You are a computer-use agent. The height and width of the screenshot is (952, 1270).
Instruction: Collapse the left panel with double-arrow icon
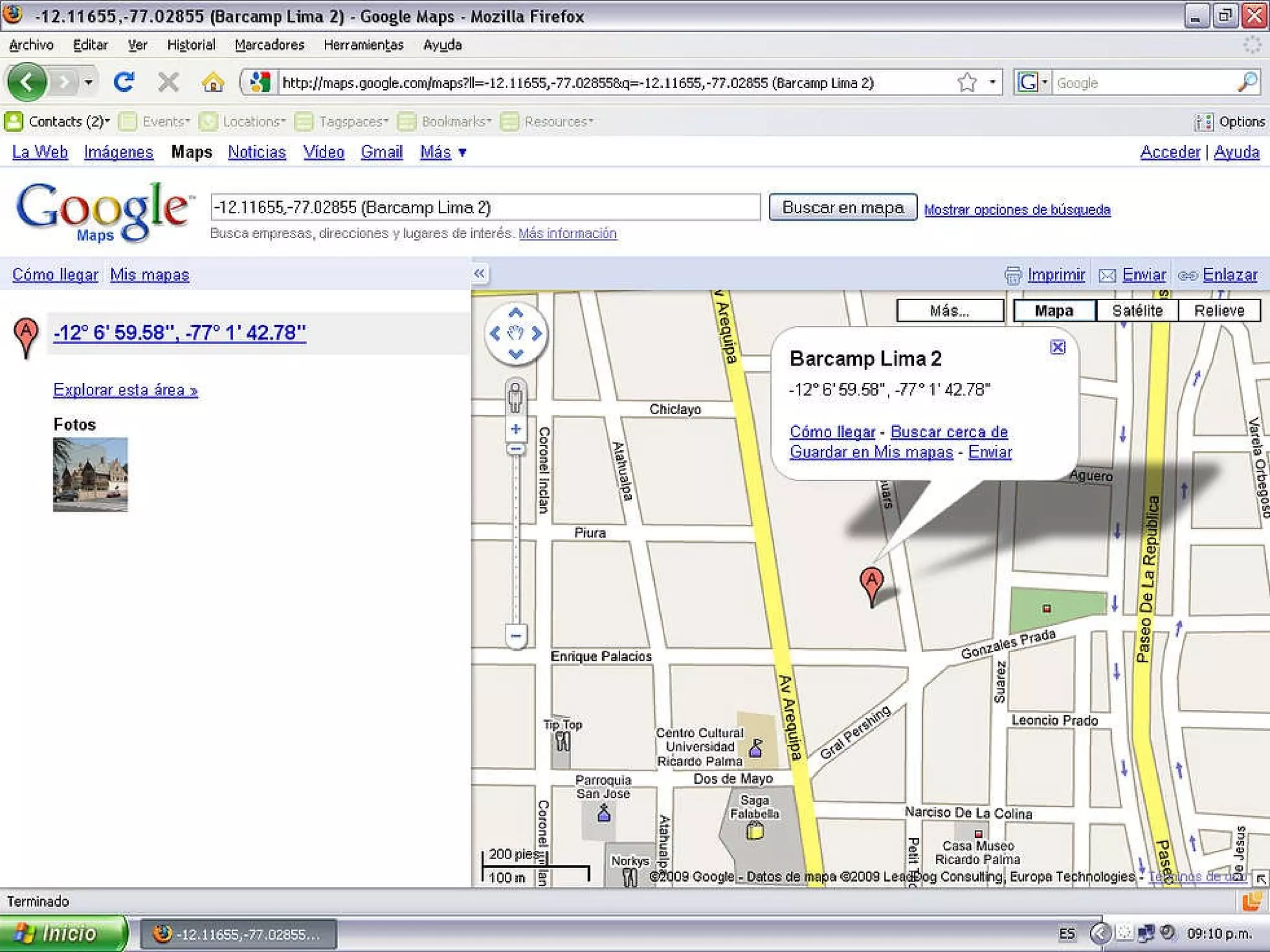[479, 273]
